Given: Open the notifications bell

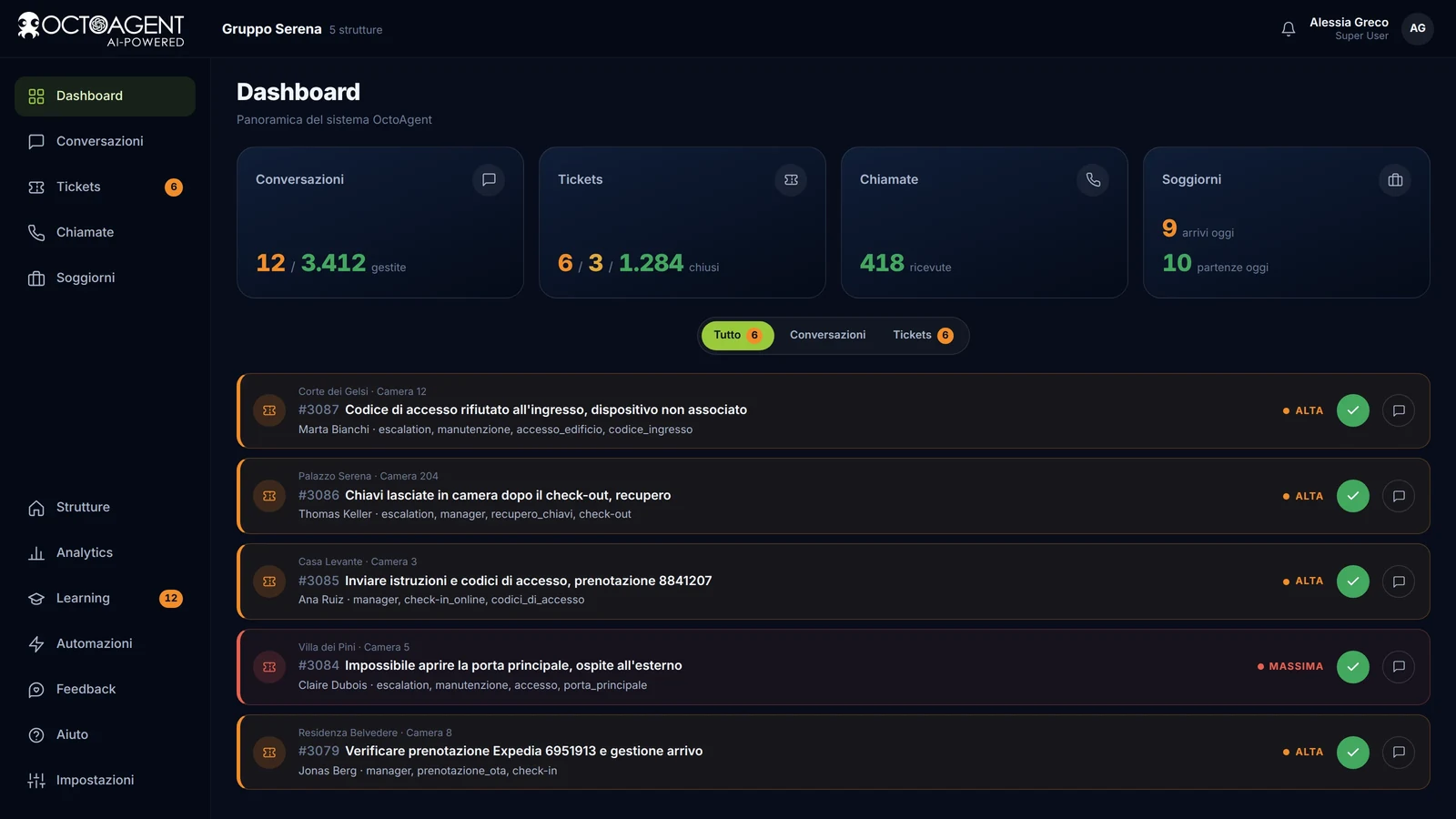Looking at the screenshot, I should click(x=1289, y=29).
